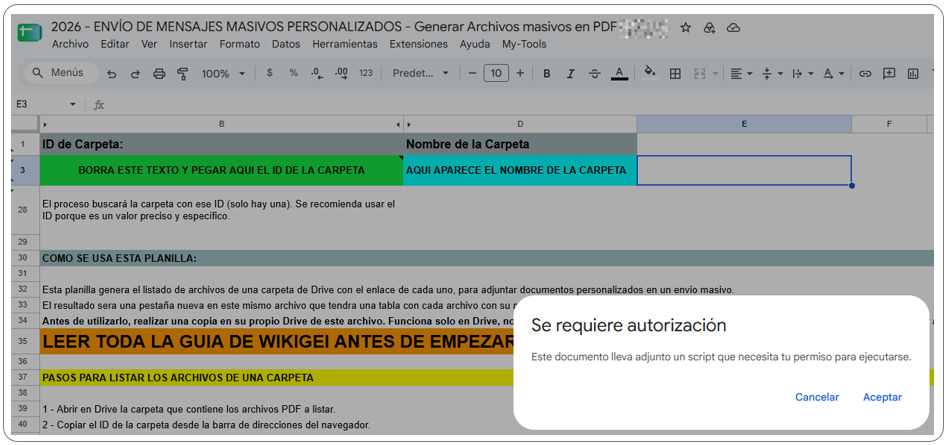
Task: Open the Formato menu
Action: point(239,44)
